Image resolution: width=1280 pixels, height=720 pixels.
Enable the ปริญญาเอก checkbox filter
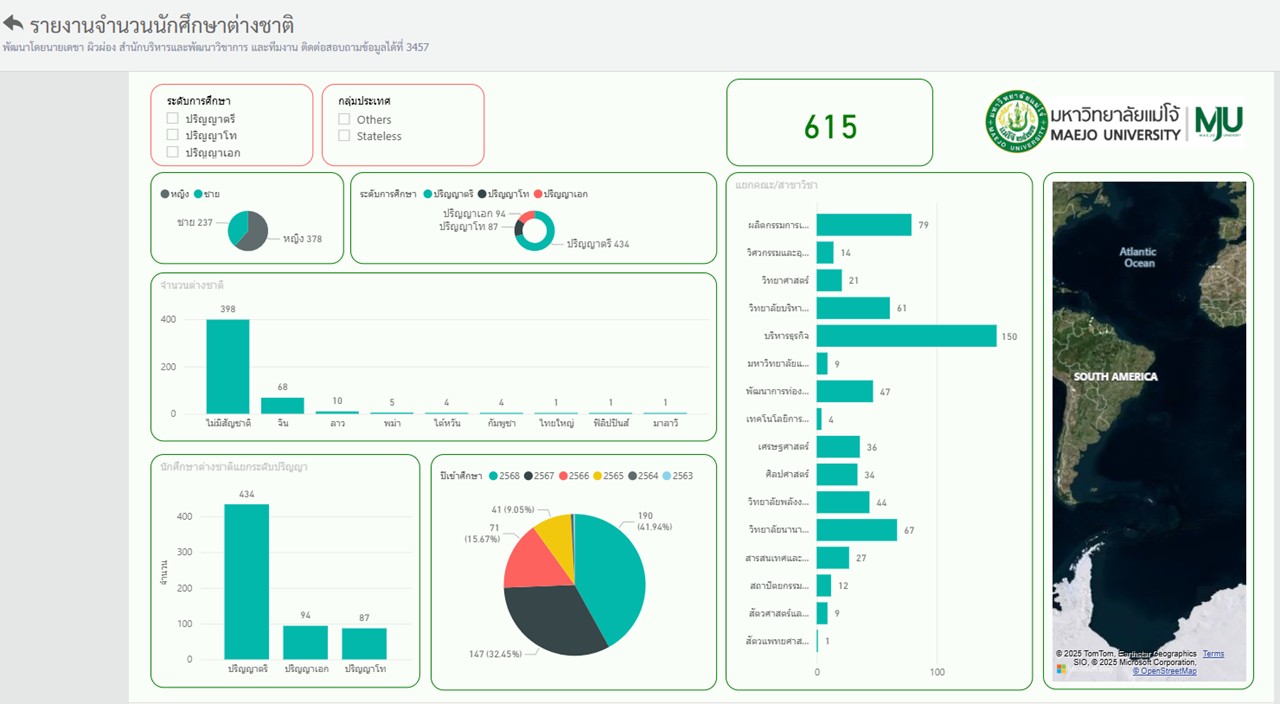[x=173, y=152]
